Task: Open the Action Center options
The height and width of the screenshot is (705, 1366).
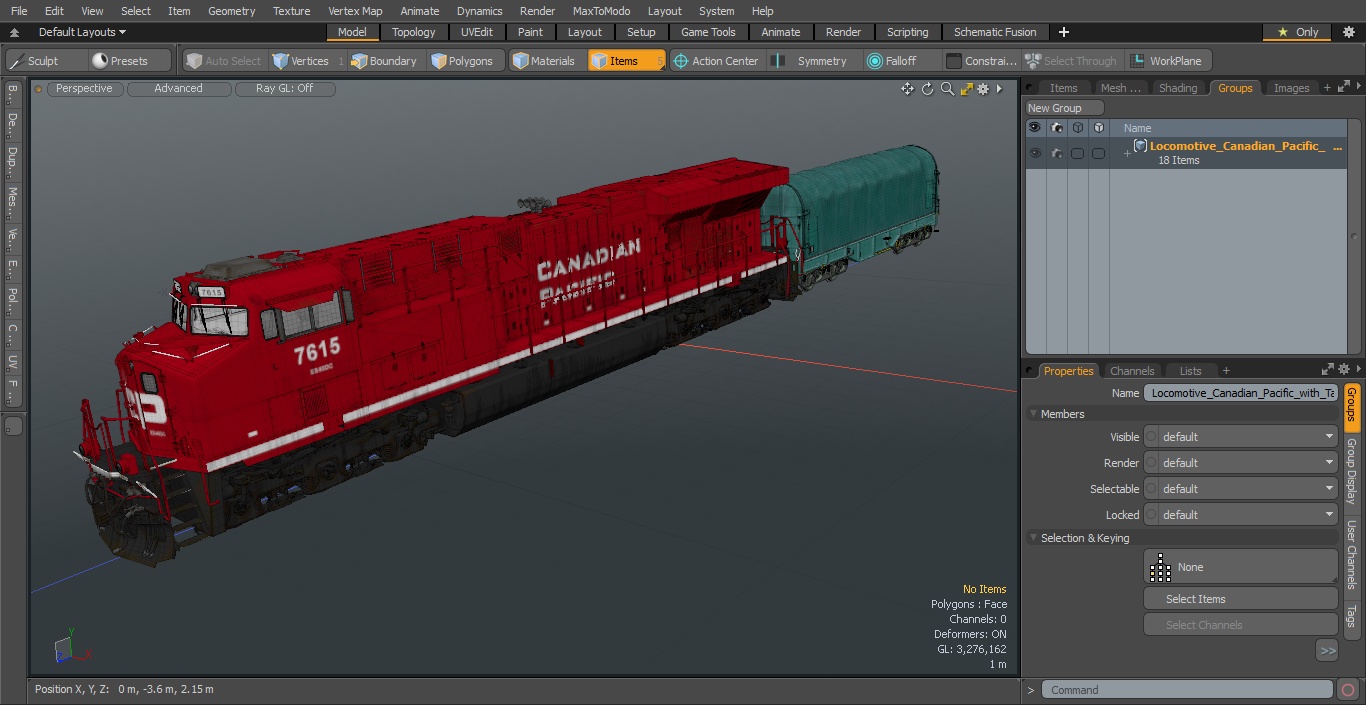Action: coord(716,61)
